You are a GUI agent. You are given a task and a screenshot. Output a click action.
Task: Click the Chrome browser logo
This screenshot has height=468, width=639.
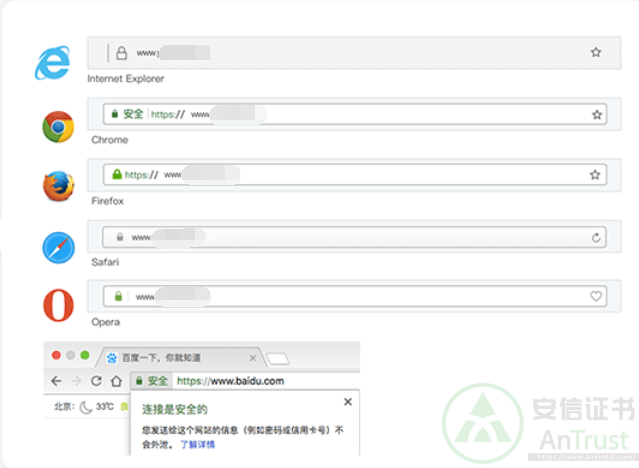[x=58, y=127]
